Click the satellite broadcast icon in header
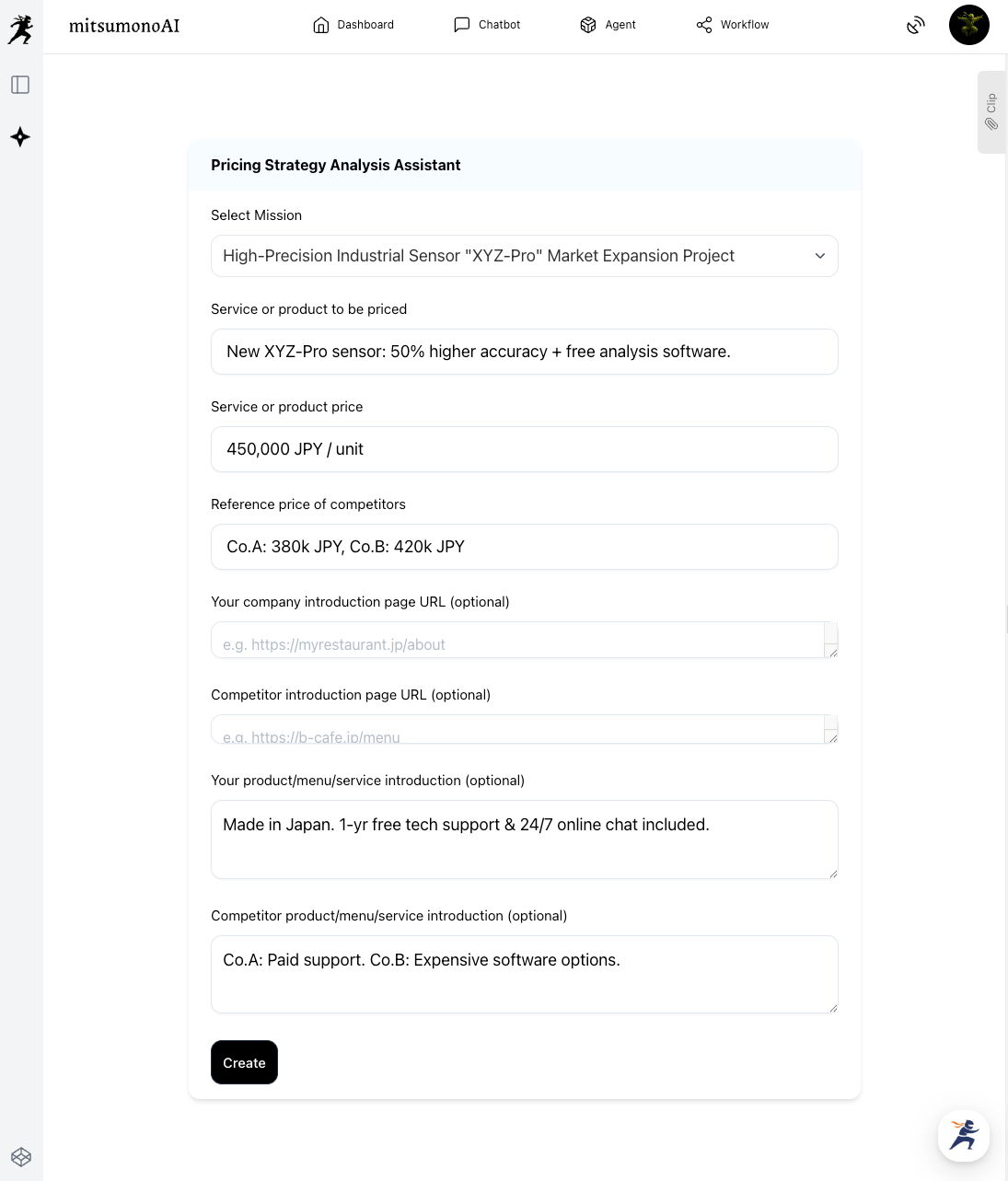 pyautogui.click(x=915, y=25)
